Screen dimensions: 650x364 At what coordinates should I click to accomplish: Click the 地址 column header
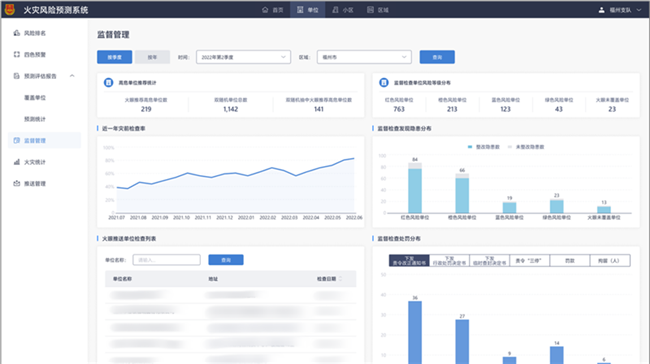[x=213, y=279]
